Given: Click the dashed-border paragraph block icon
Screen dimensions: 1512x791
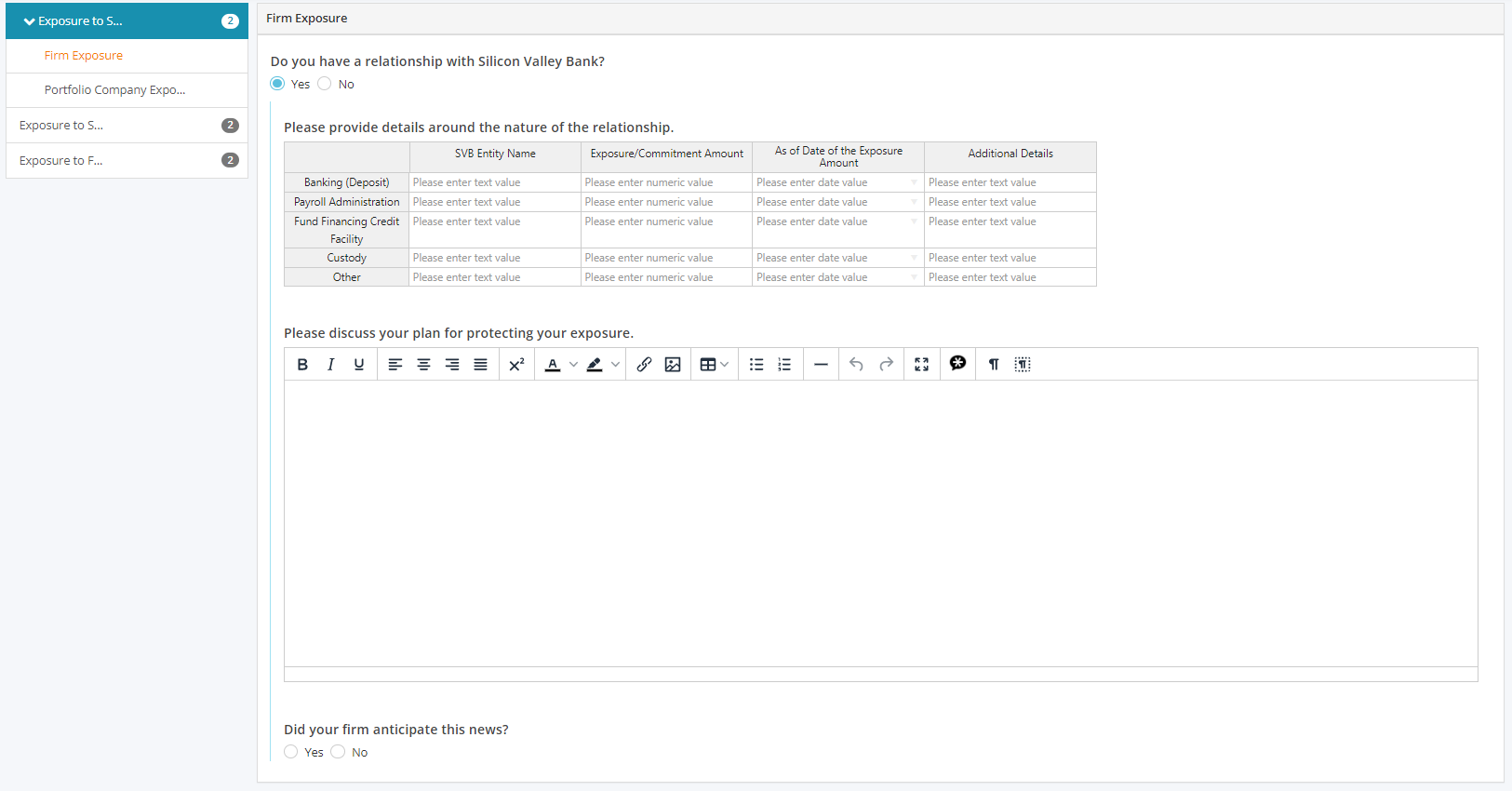Looking at the screenshot, I should (1023, 365).
